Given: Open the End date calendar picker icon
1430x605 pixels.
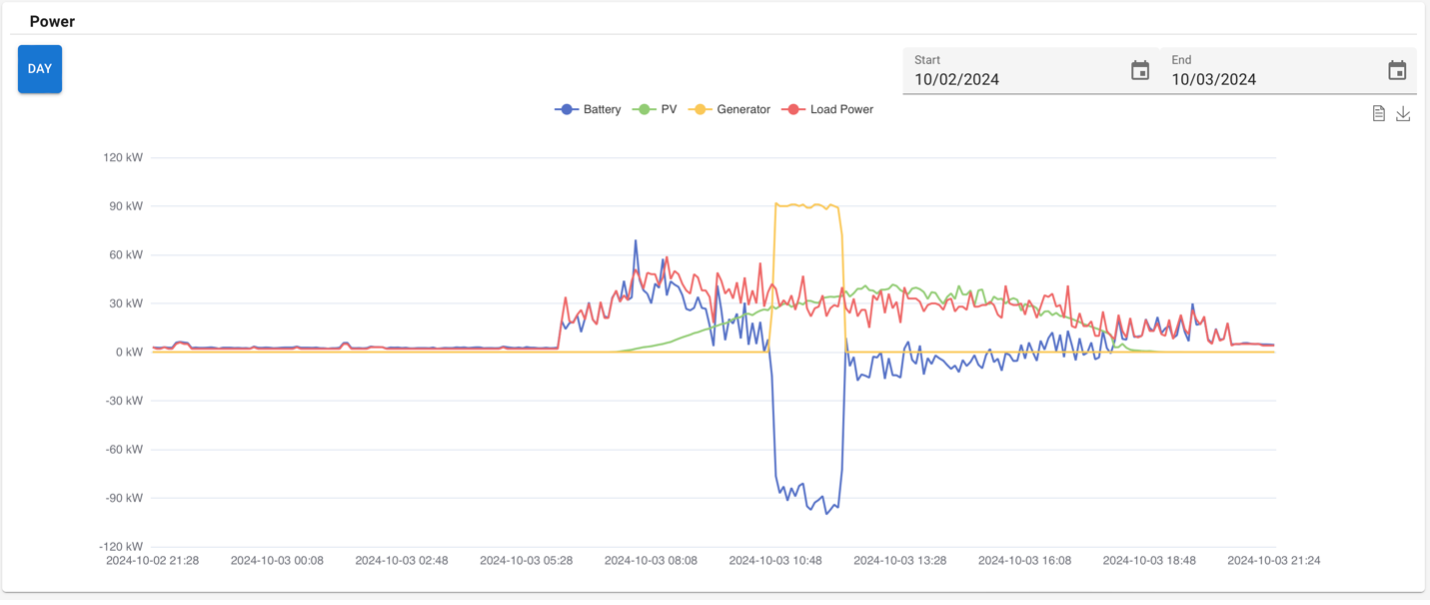Looking at the screenshot, I should (x=1397, y=71).
